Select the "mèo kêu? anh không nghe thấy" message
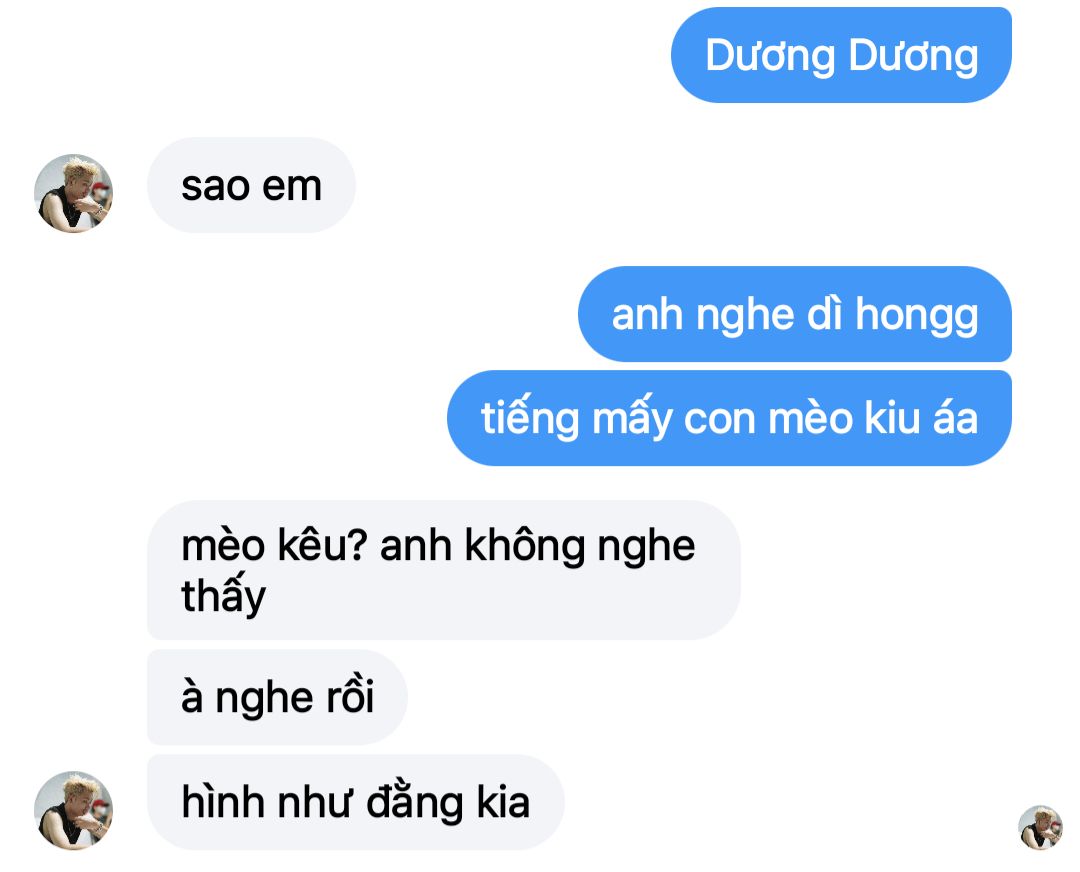1080x872 pixels. click(444, 570)
